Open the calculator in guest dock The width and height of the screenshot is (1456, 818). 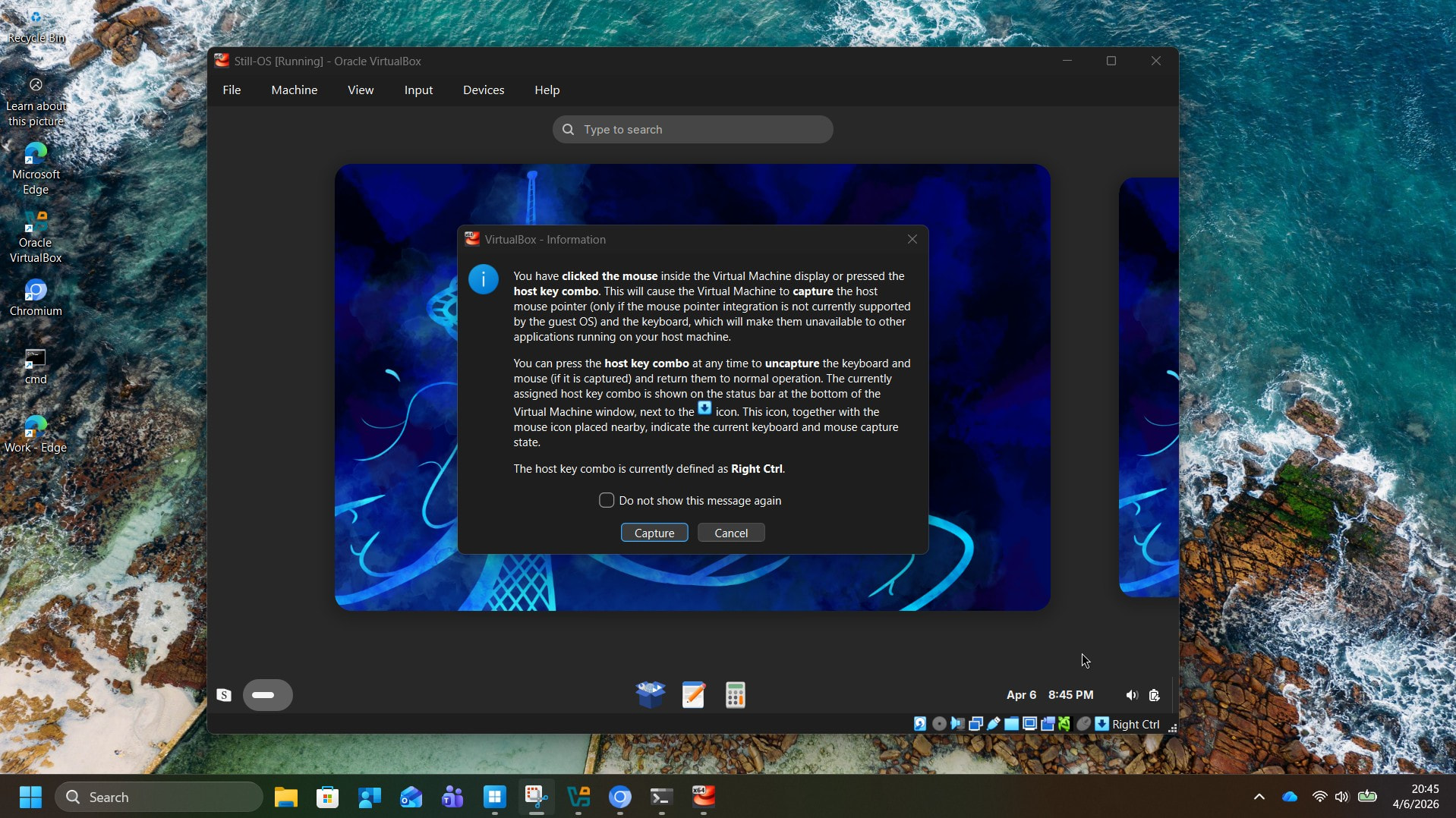click(x=735, y=694)
